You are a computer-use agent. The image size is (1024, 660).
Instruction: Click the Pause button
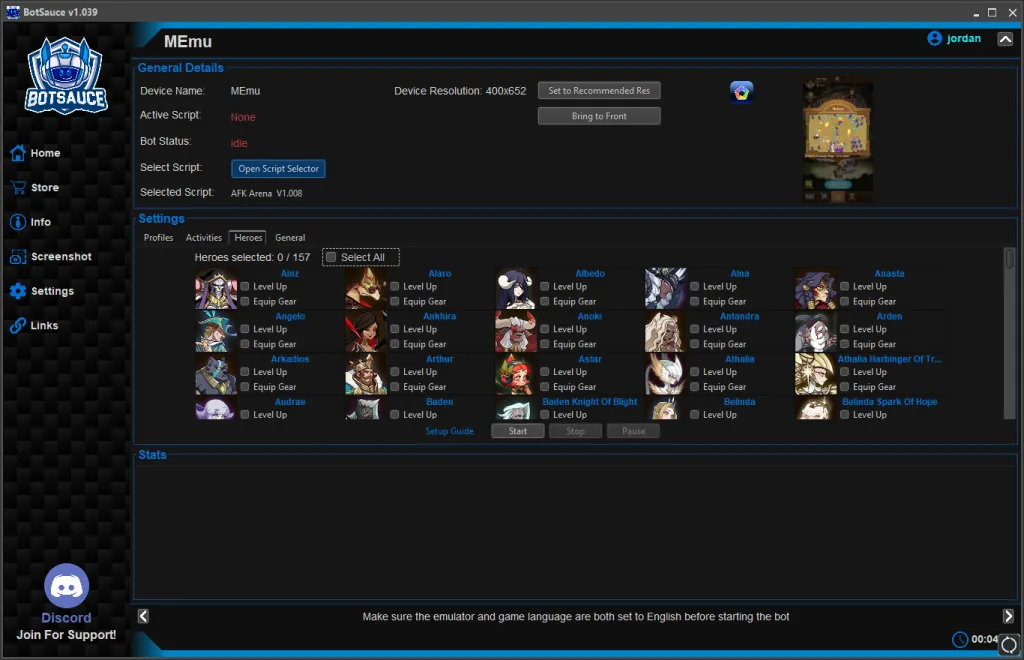[x=633, y=431]
